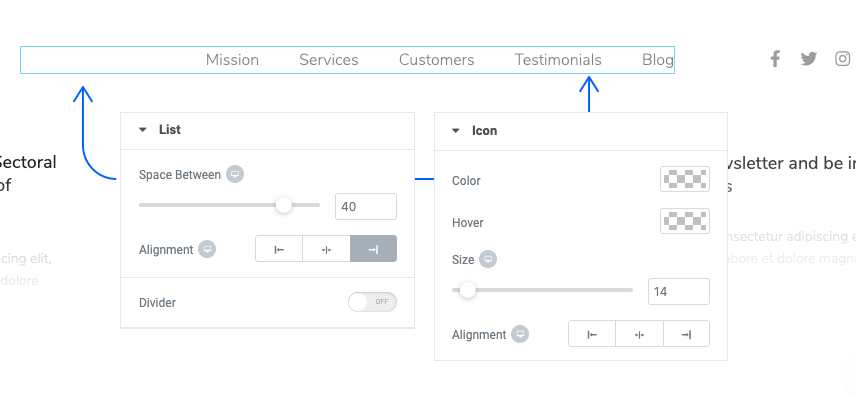This screenshot has width=856, height=402.
Task: Click responsive device icon beside List Alignment
Action: (207, 249)
